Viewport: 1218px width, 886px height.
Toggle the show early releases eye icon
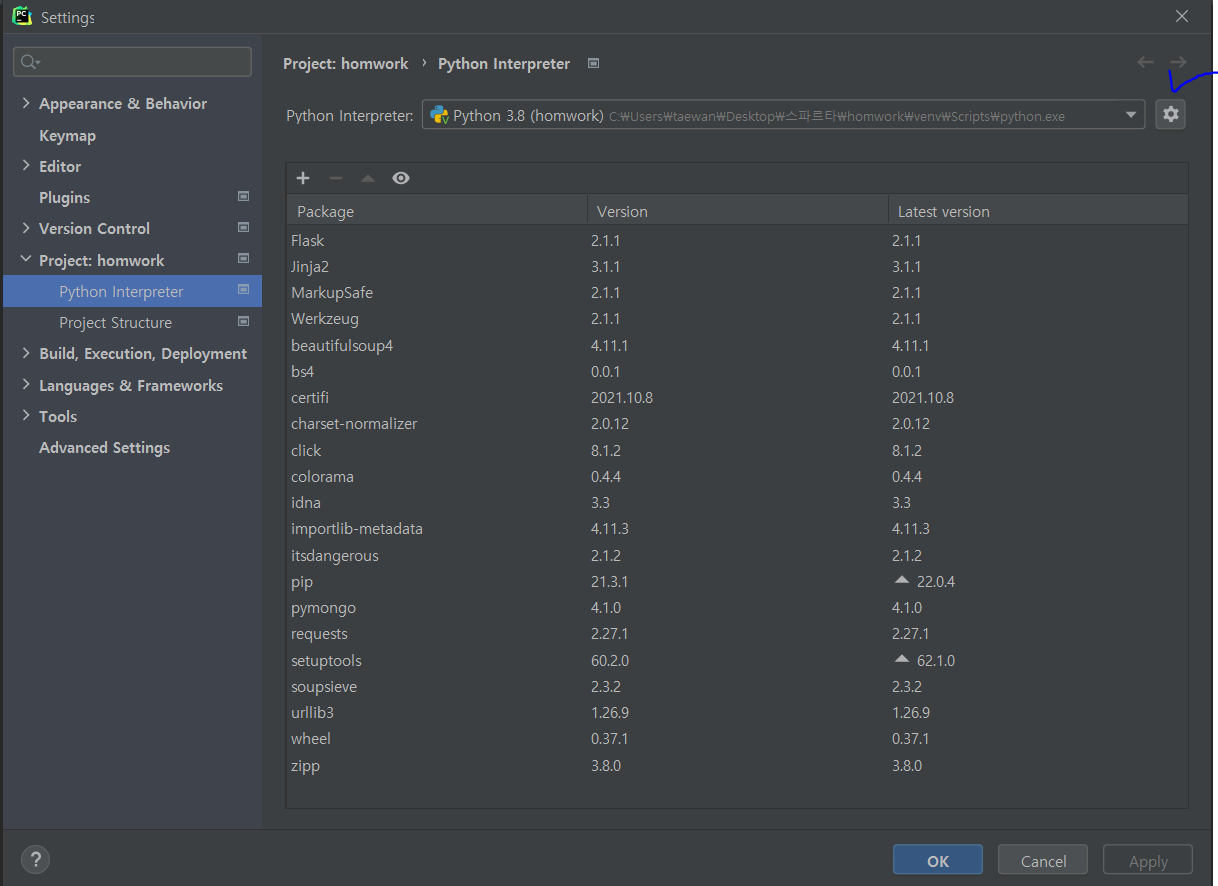click(x=401, y=178)
